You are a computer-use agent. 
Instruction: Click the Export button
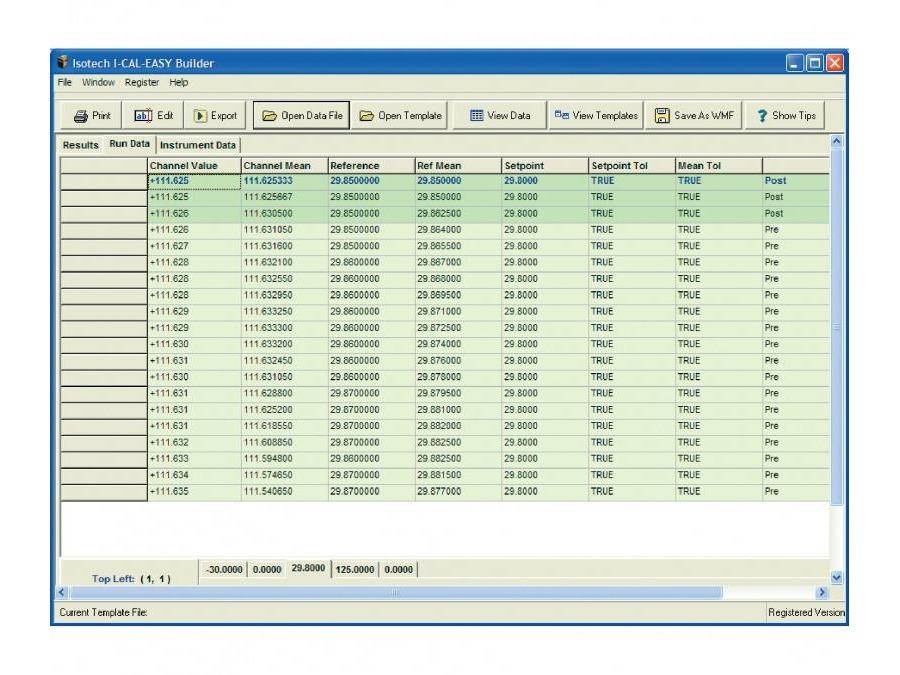pos(215,115)
